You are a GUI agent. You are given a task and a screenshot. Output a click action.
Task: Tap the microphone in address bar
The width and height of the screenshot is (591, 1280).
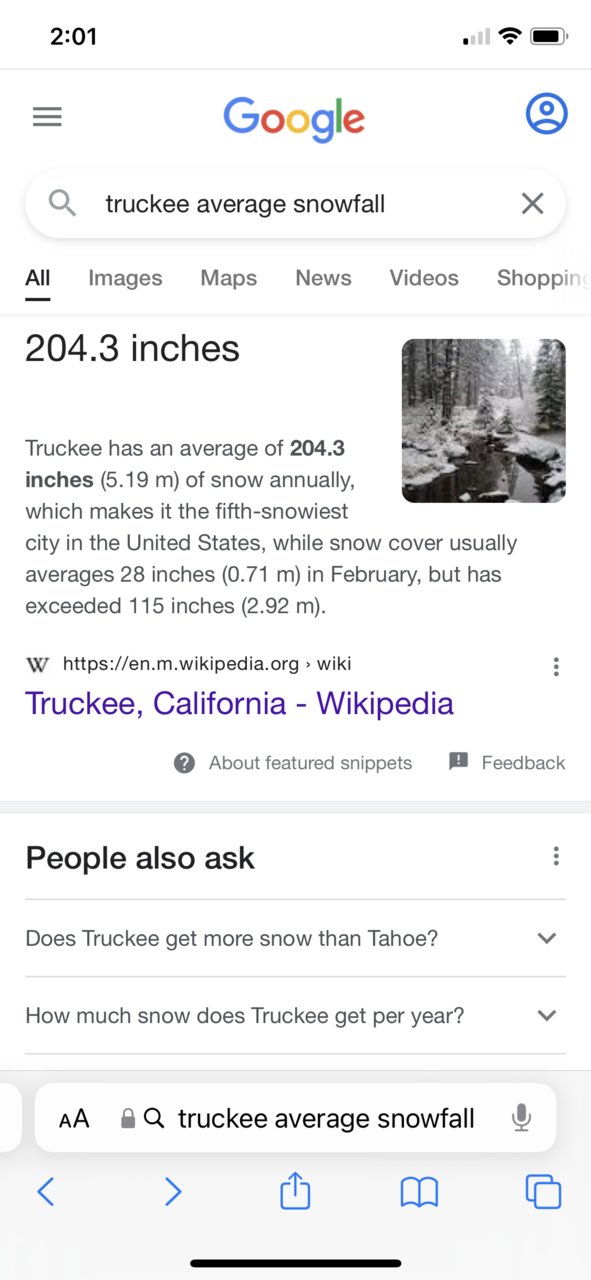coord(521,1118)
